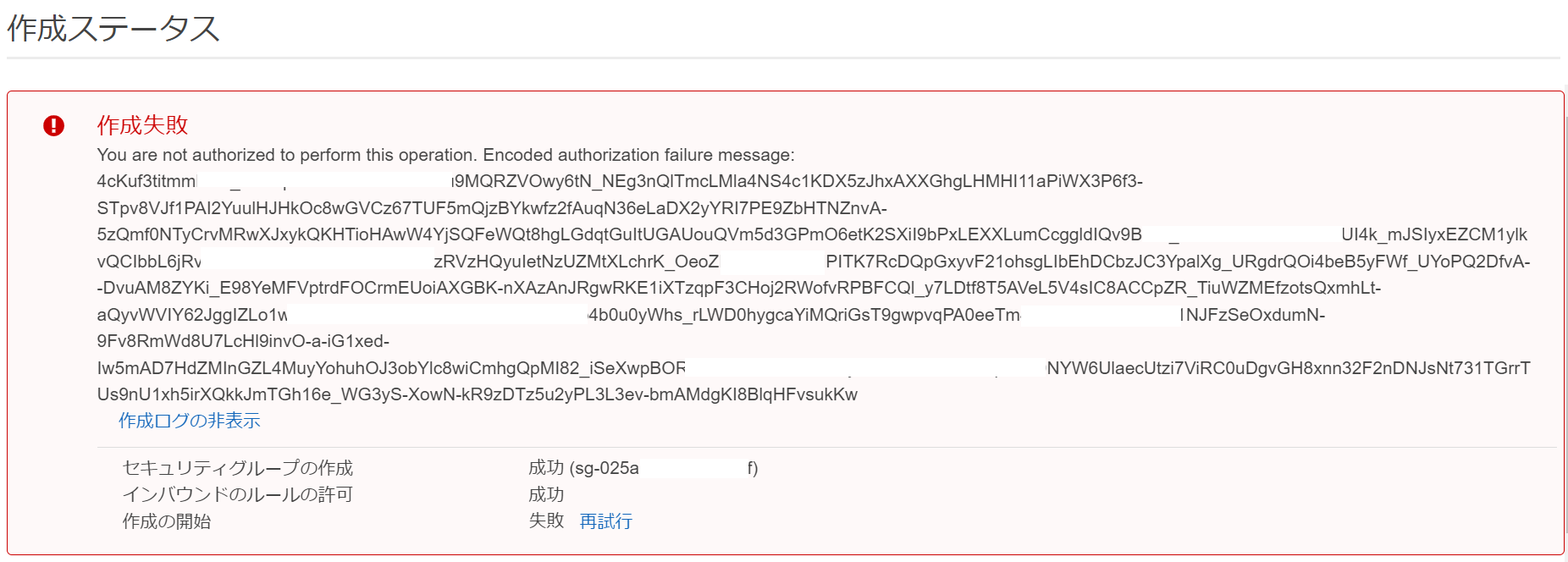Image resolution: width=1568 pixels, height=562 pixels.
Task: Click the セキュリティグループの作成 step label
Action: [x=238, y=468]
